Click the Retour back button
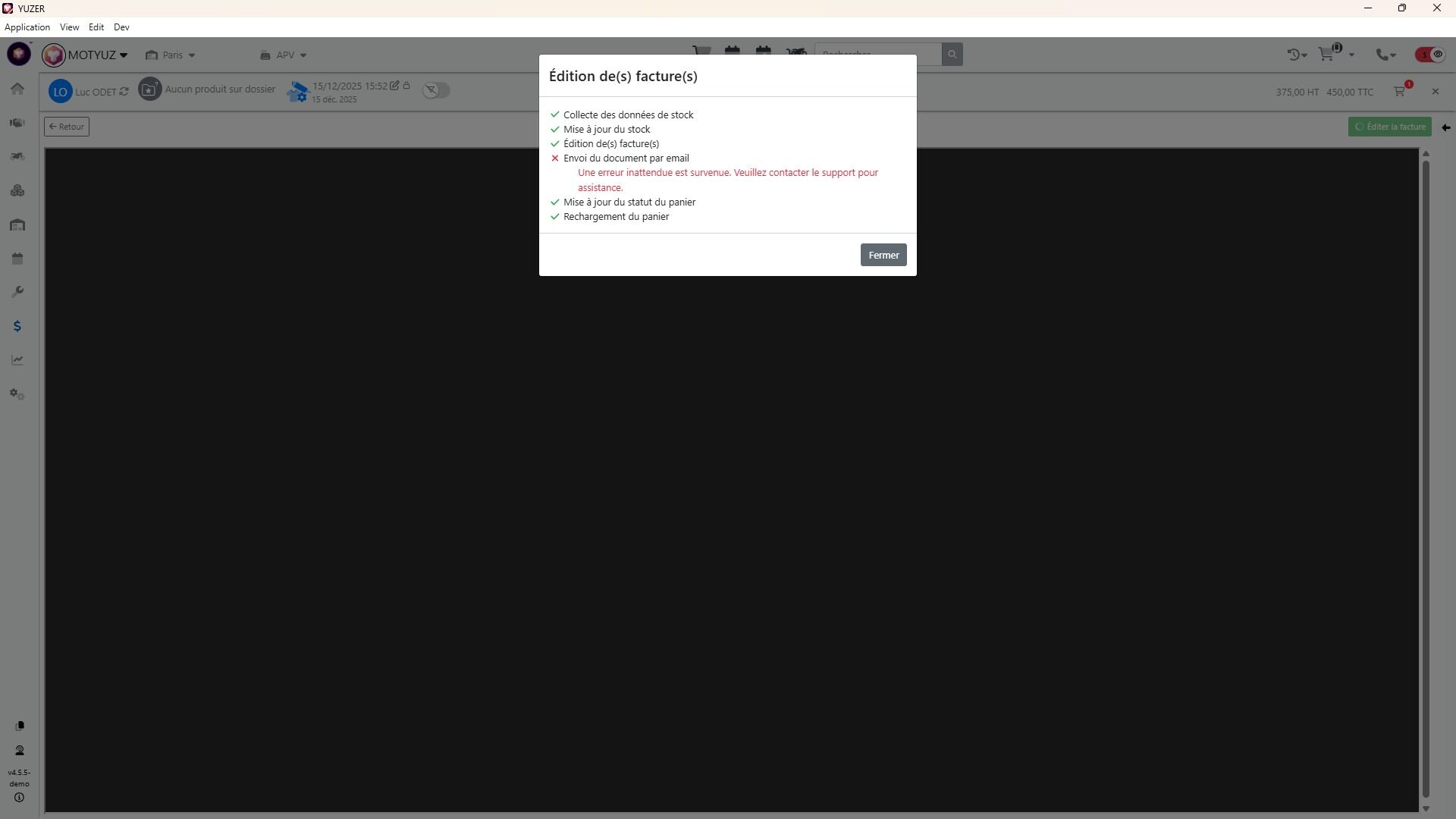This screenshot has height=819, width=1456. pos(67,127)
